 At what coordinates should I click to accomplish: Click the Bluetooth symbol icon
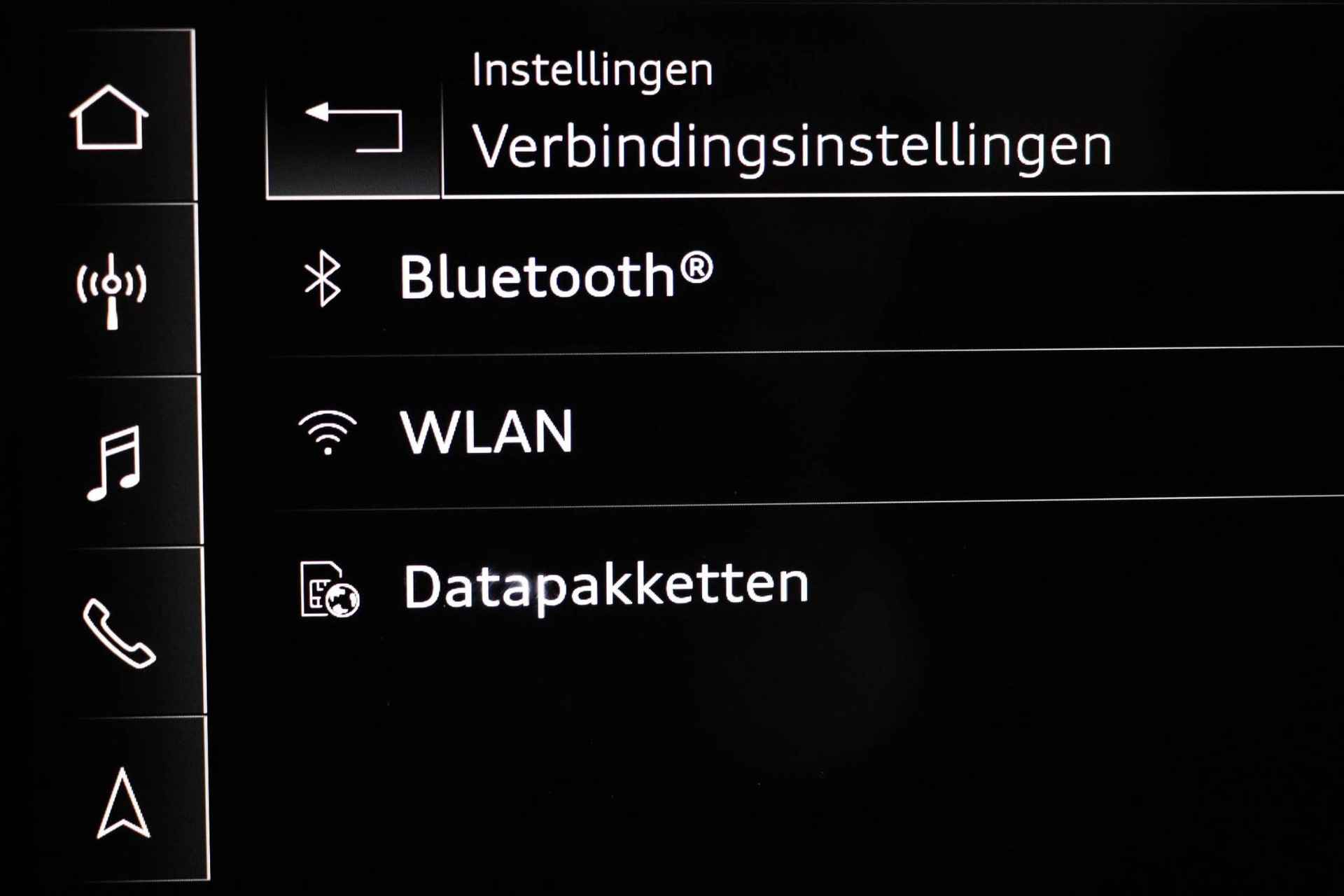(x=322, y=278)
